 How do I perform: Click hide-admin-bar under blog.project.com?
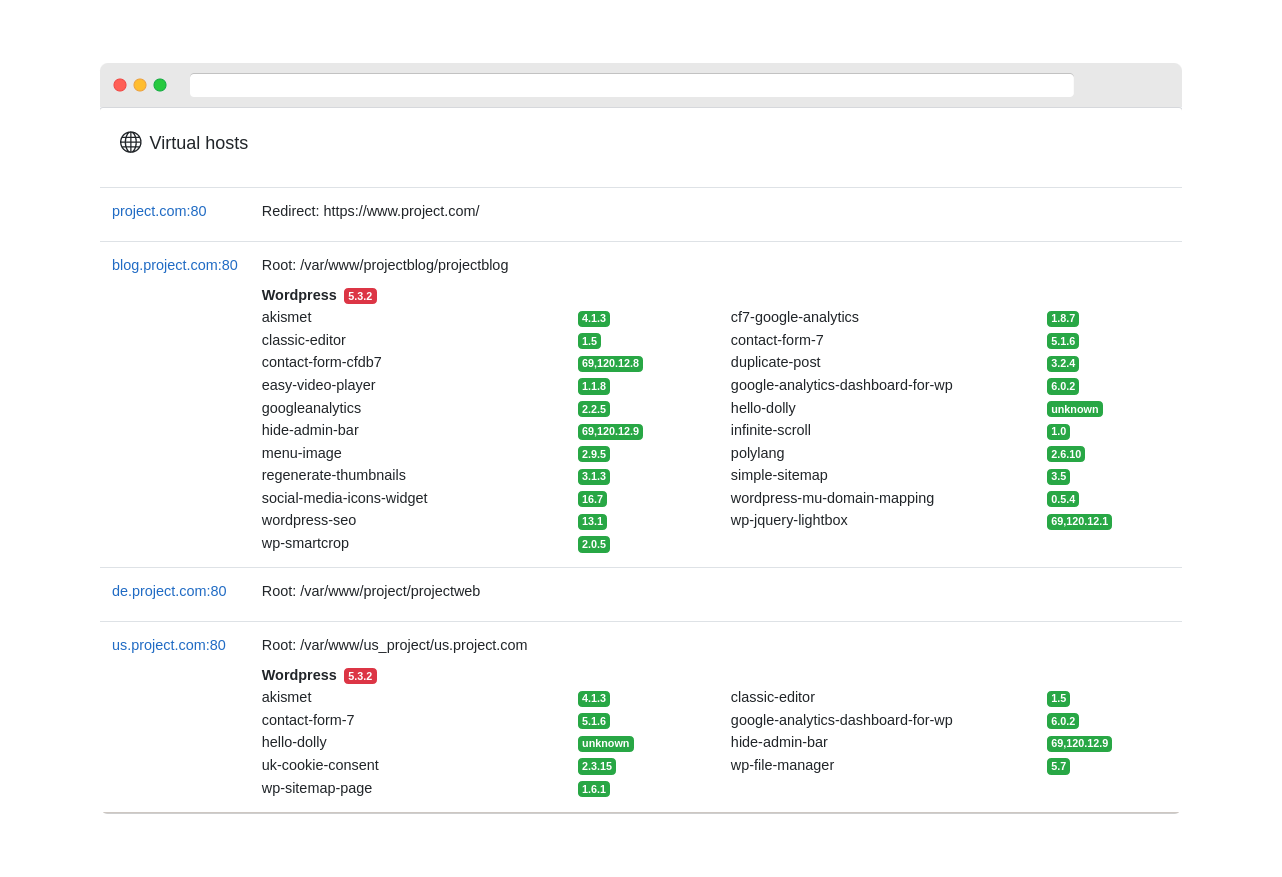coord(310,430)
